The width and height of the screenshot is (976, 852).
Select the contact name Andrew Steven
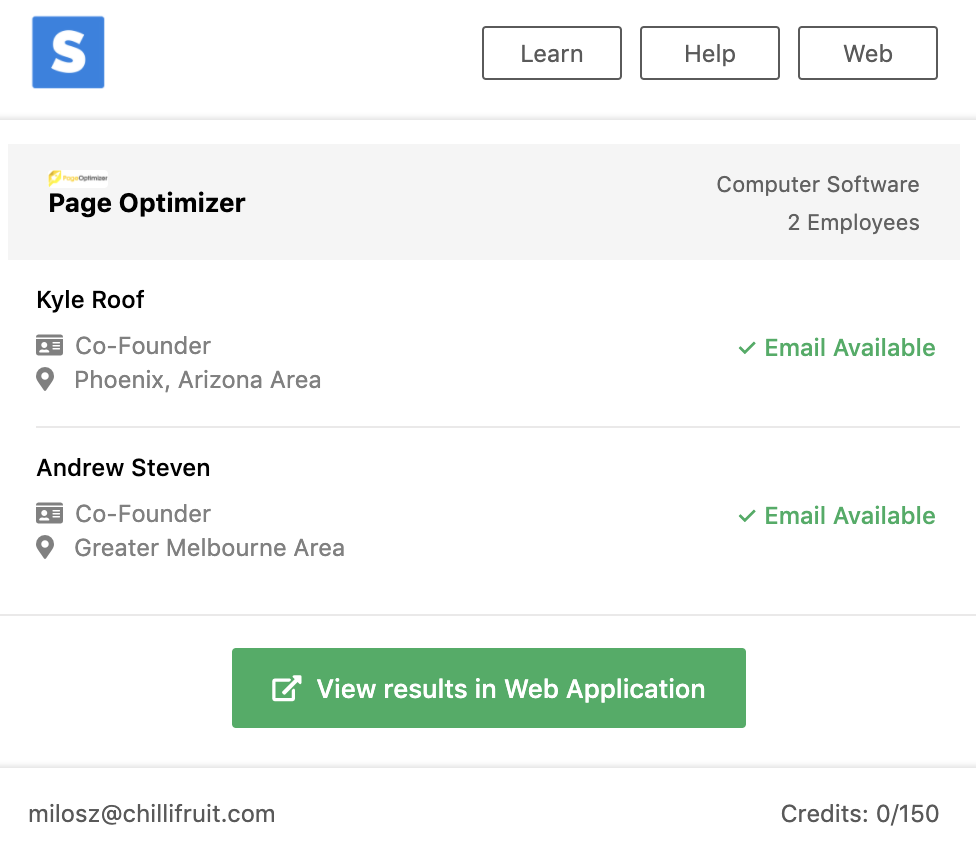click(123, 468)
